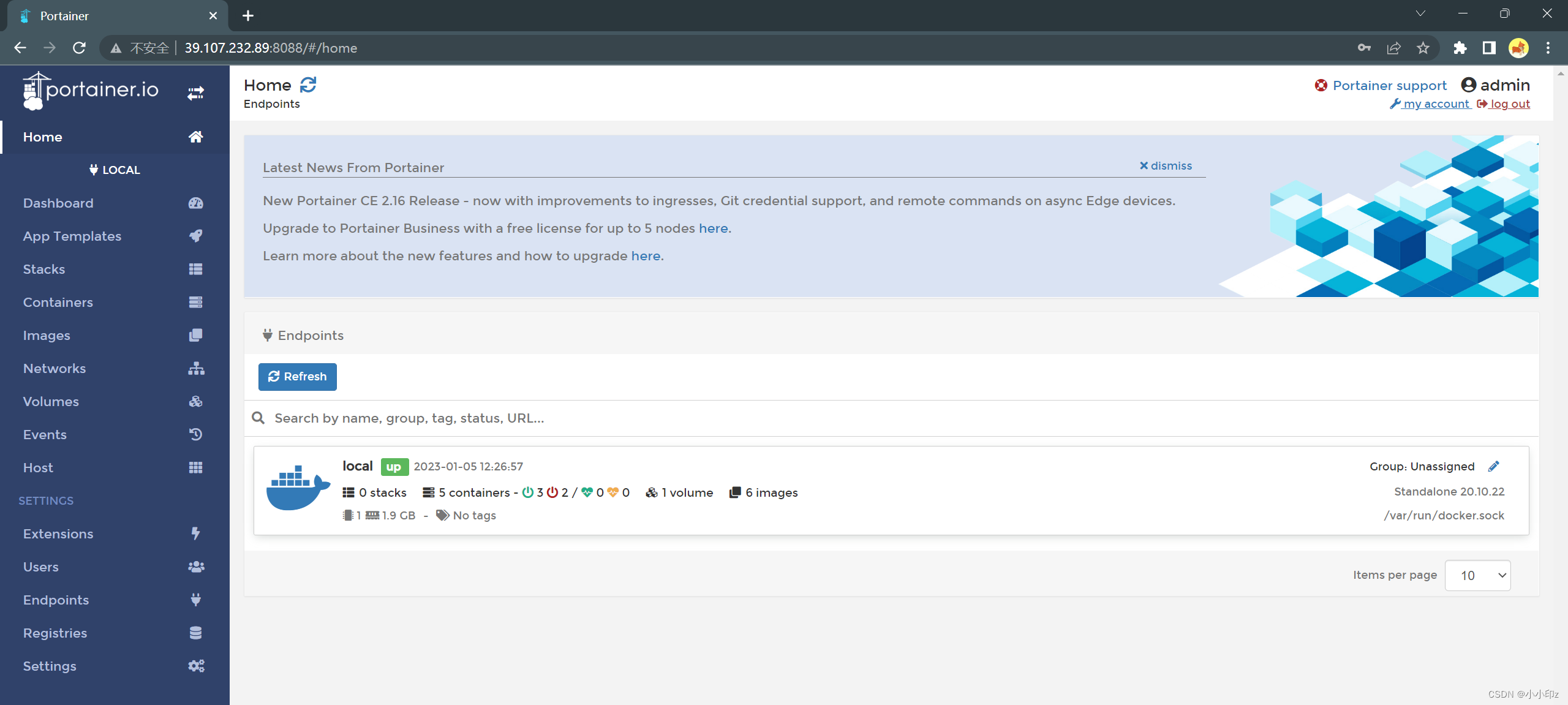Click the Registries database icon
1568x705 pixels.
pos(195,633)
